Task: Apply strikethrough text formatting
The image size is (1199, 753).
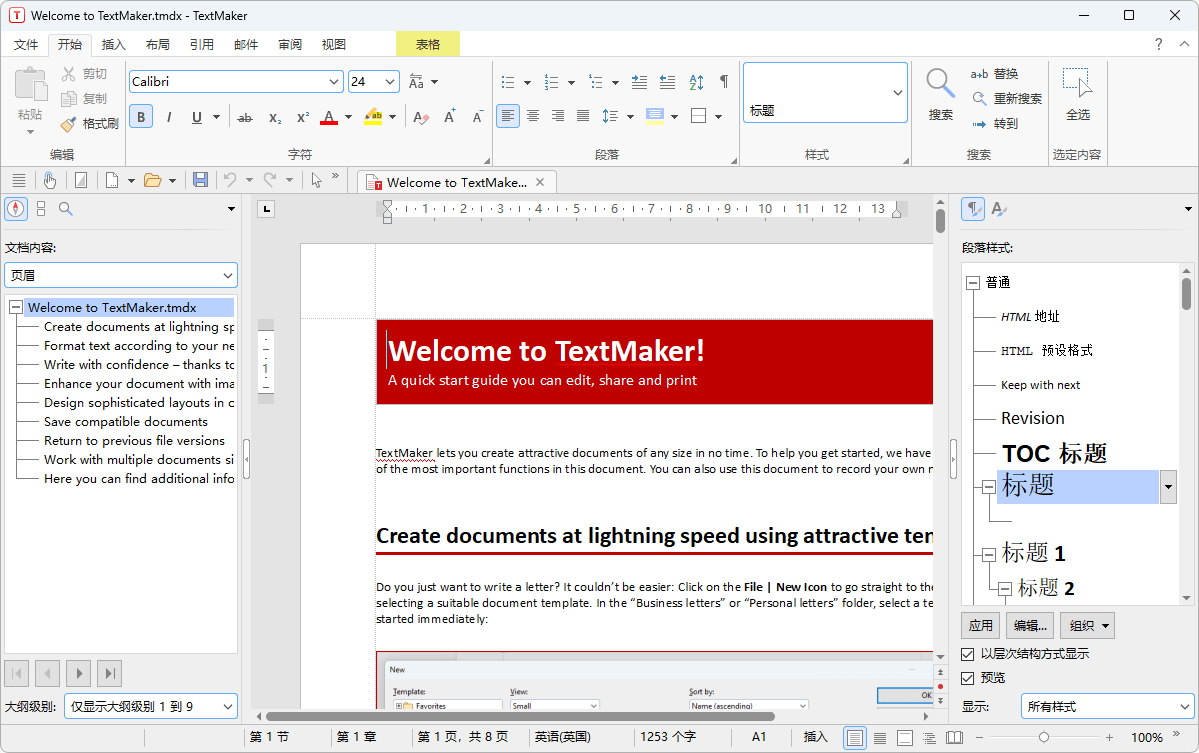Action: [245, 117]
